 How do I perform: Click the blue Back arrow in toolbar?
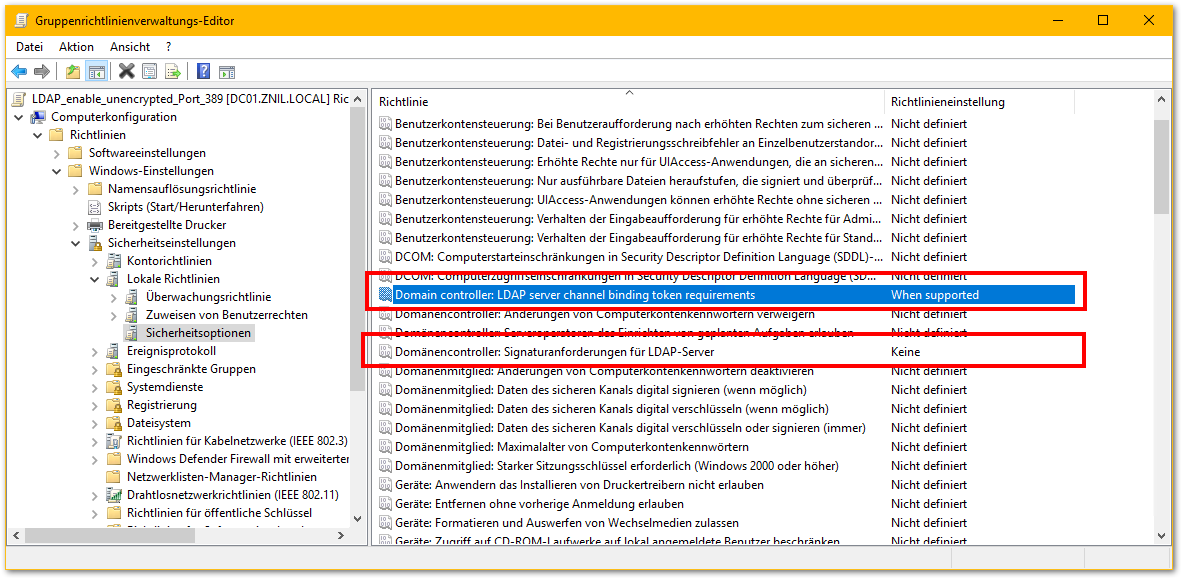[x=19, y=71]
